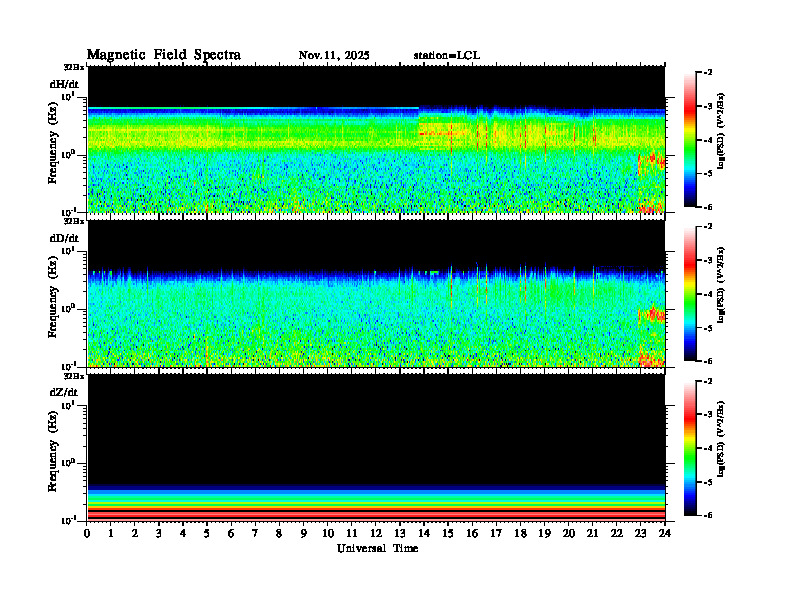Image resolution: width=792 pixels, height=612 pixels.
Task: Click hour tick label "24" on time axis
Action: pyautogui.click(x=665, y=534)
